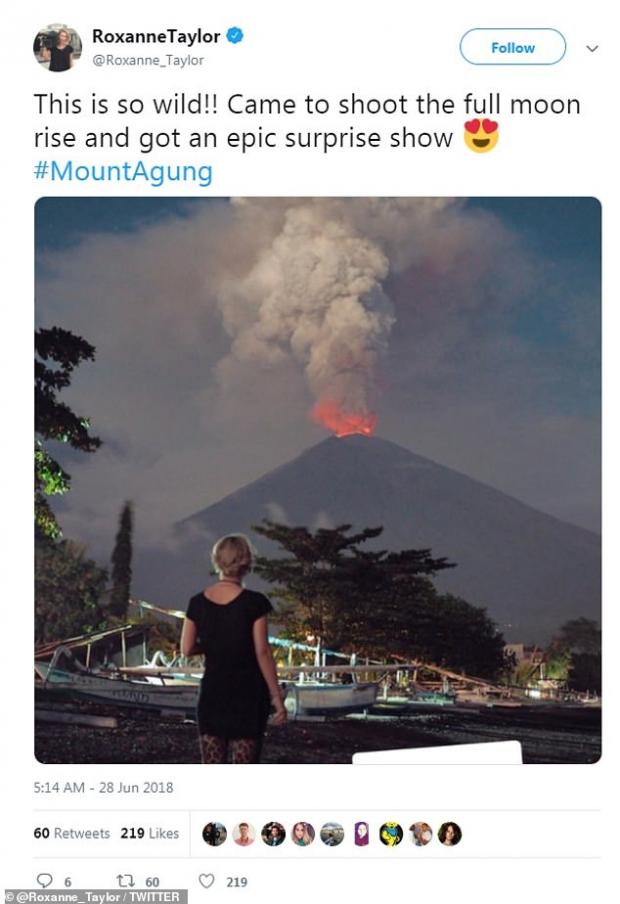Viewport: 620px width, 904px height.
Task: Click the last liker avatar in row
Action: click(450, 834)
